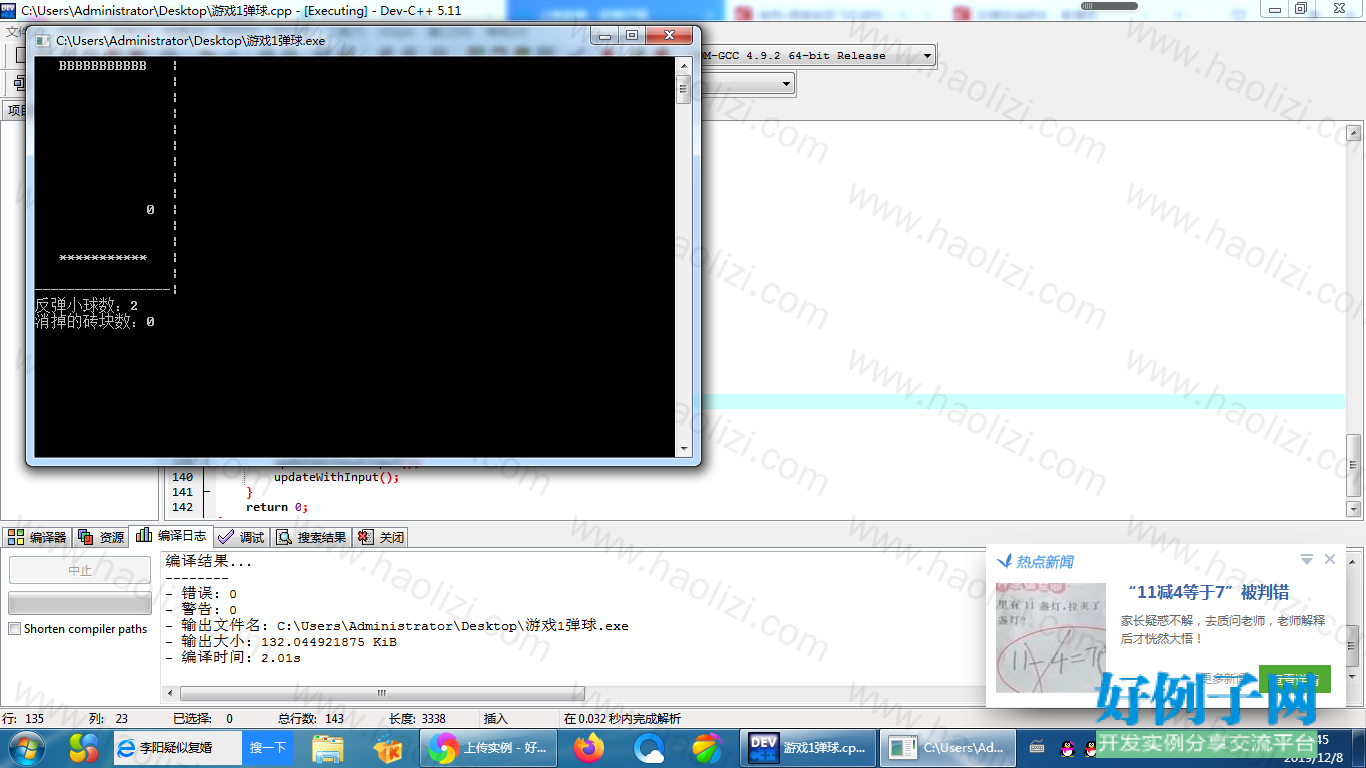Screen dimensions: 1366x768
Task: Click the 关闭 tab in bottom panel
Action: click(x=381, y=537)
